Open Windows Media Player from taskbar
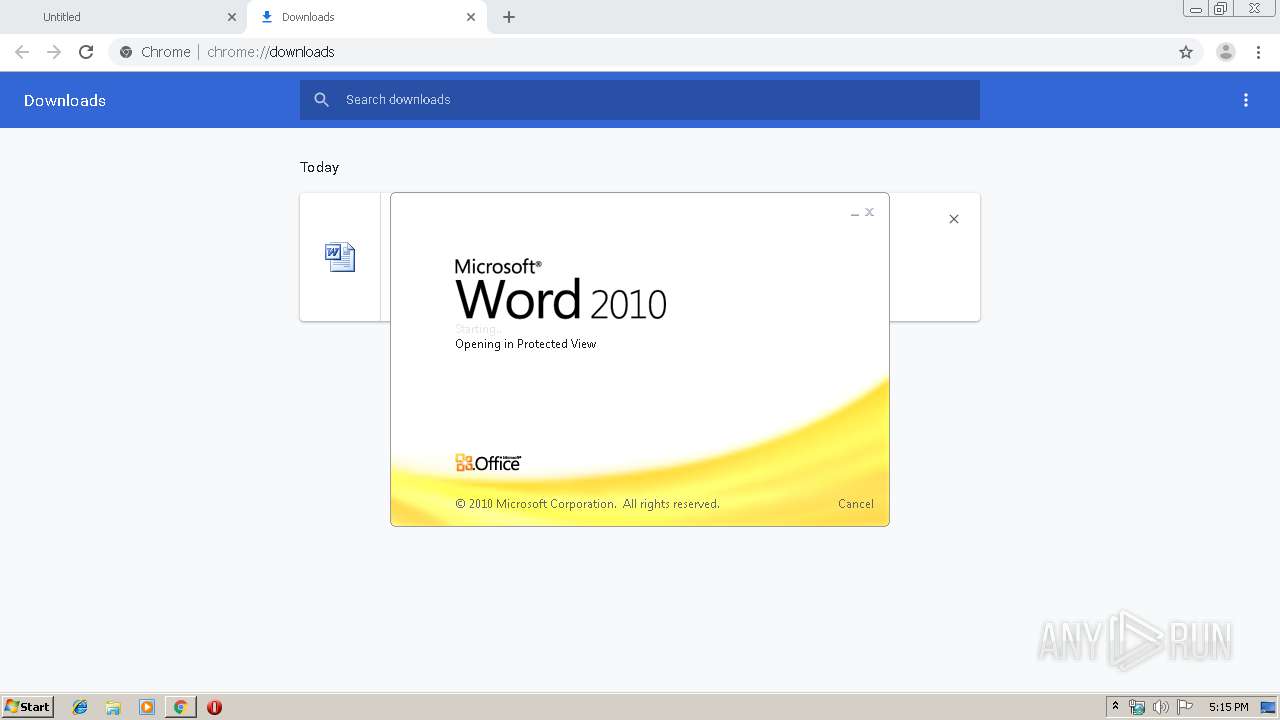 (x=147, y=707)
